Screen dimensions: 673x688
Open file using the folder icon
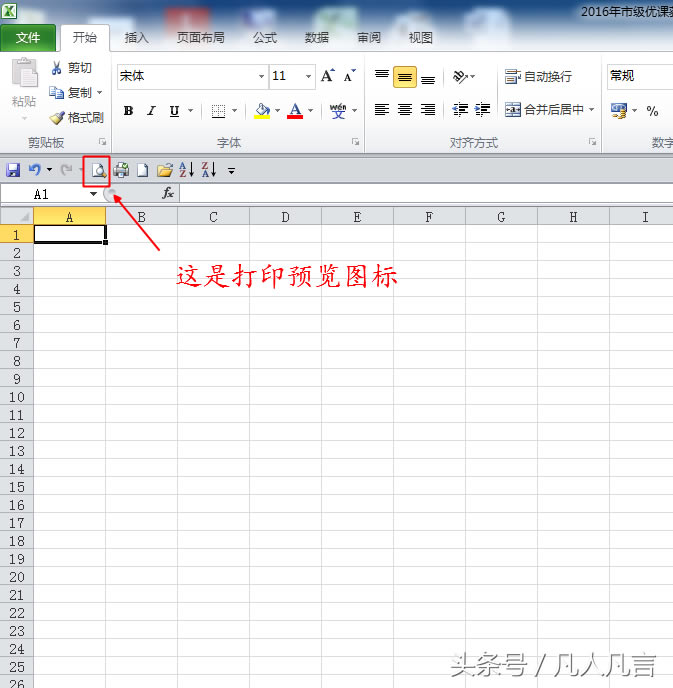click(165, 170)
